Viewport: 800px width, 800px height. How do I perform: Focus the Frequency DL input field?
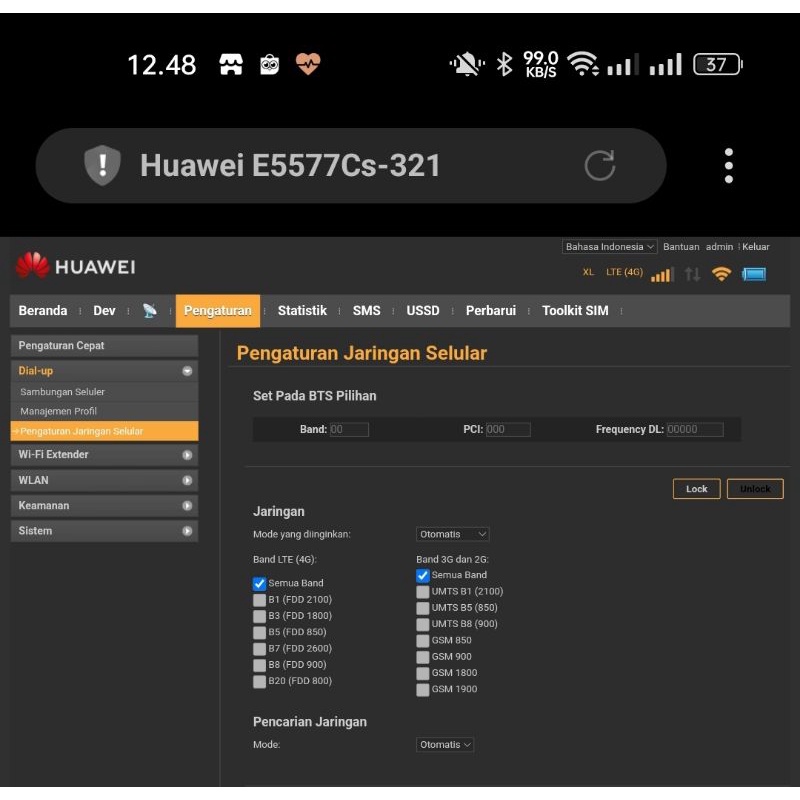point(695,429)
